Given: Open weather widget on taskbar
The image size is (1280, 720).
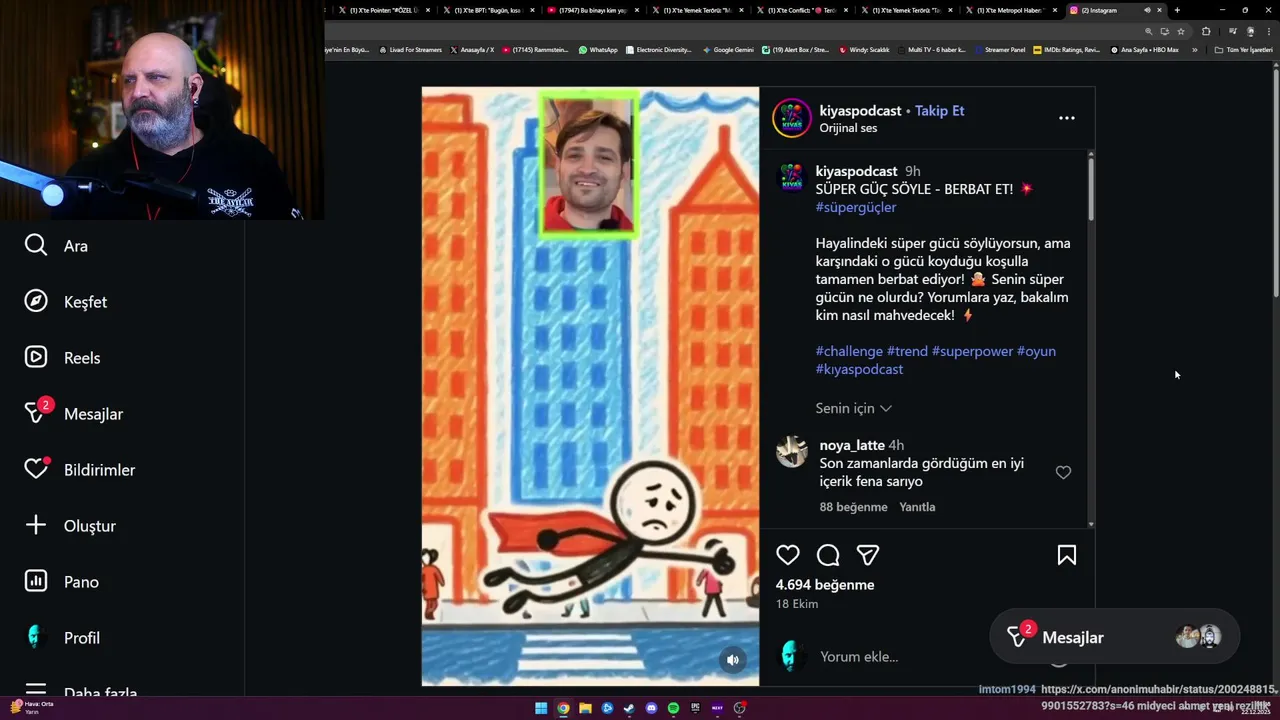Looking at the screenshot, I should coord(33,707).
